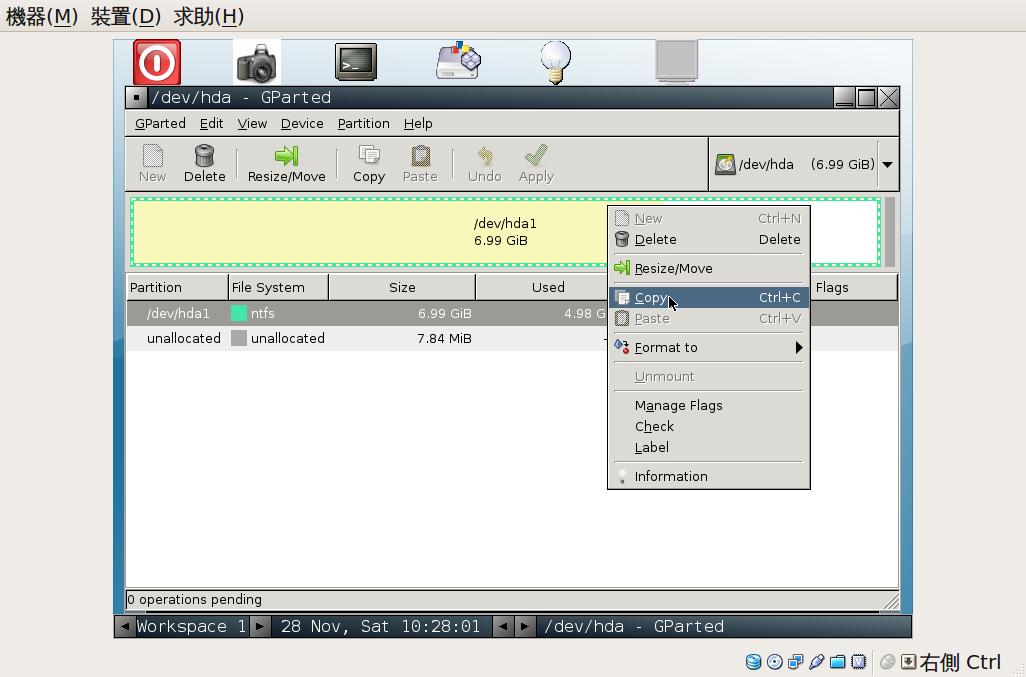This screenshot has height=677, width=1026.
Task: Open the Partition menu
Action: coord(364,124)
